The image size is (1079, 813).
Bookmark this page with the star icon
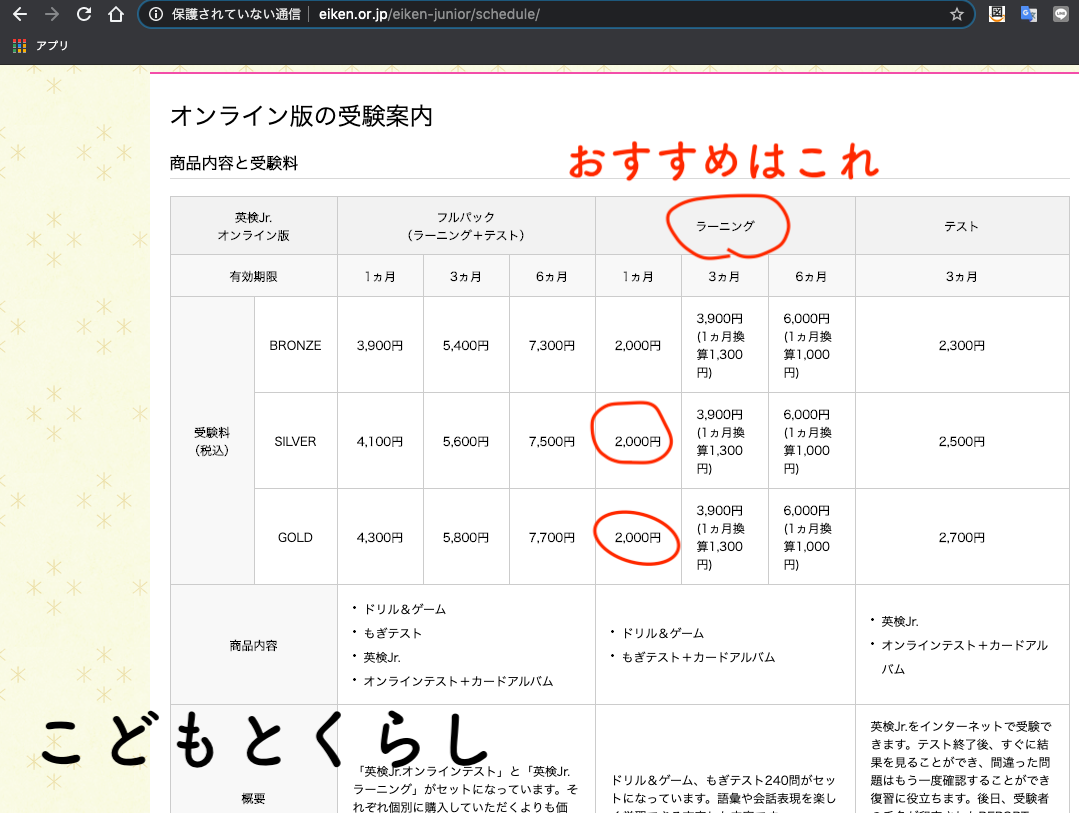click(x=957, y=14)
